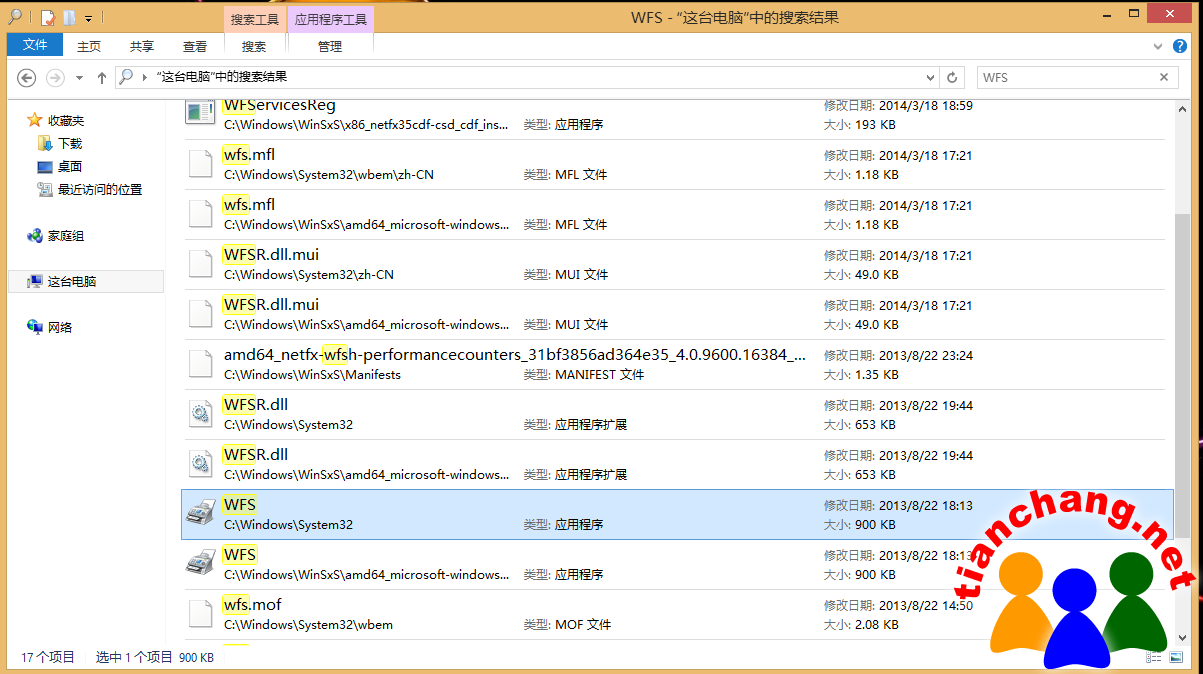Click the 网络 network icon
1203x674 pixels.
point(35,327)
